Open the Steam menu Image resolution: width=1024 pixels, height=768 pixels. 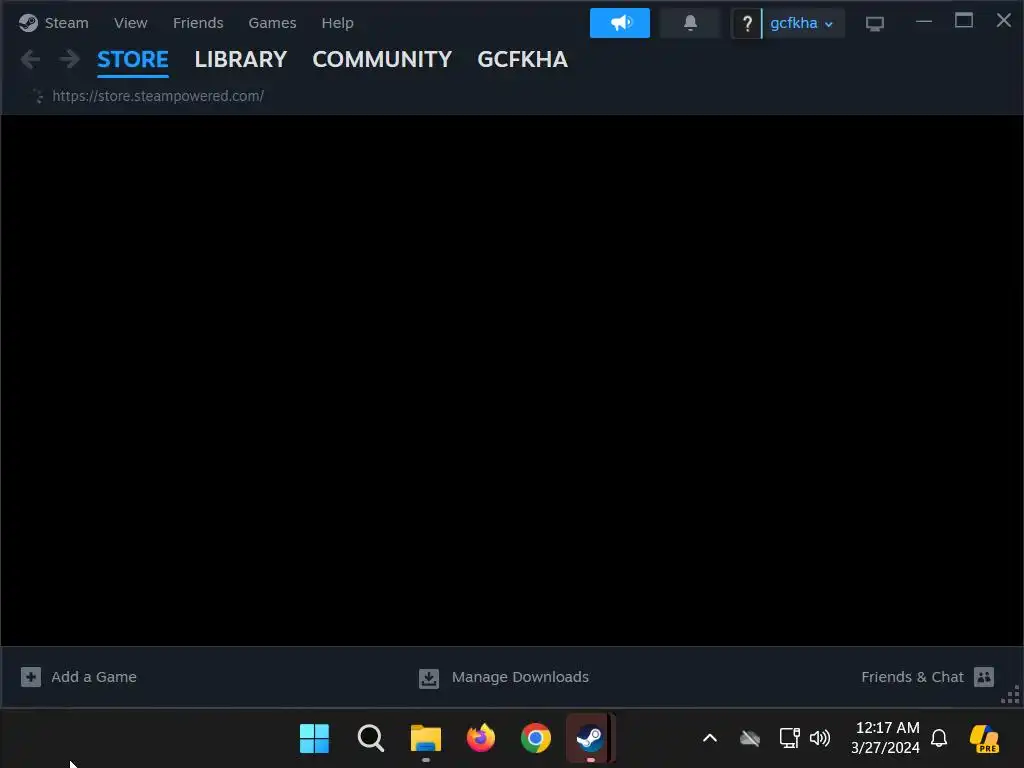pyautogui.click(x=66, y=23)
